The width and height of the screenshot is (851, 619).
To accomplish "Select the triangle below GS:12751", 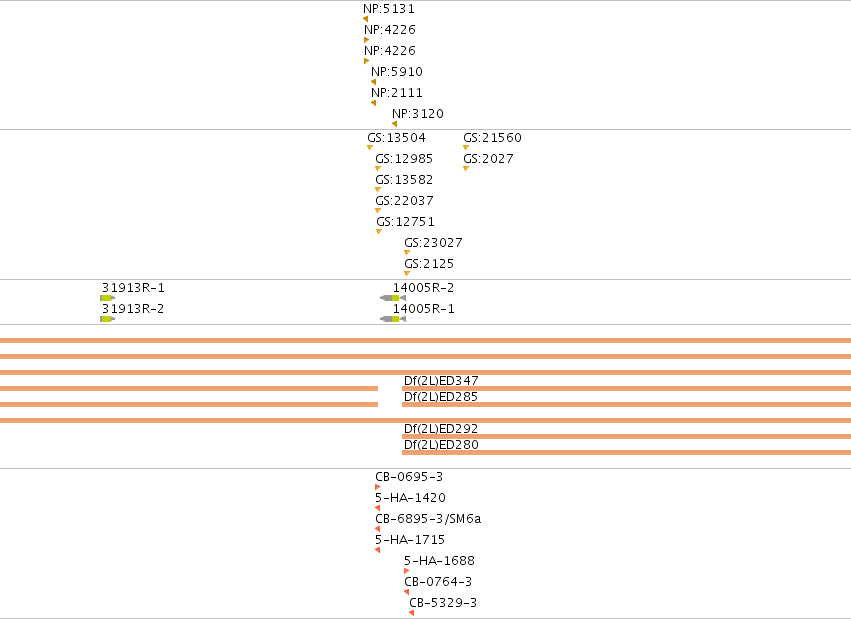I will pyautogui.click(x=379, y=232).
